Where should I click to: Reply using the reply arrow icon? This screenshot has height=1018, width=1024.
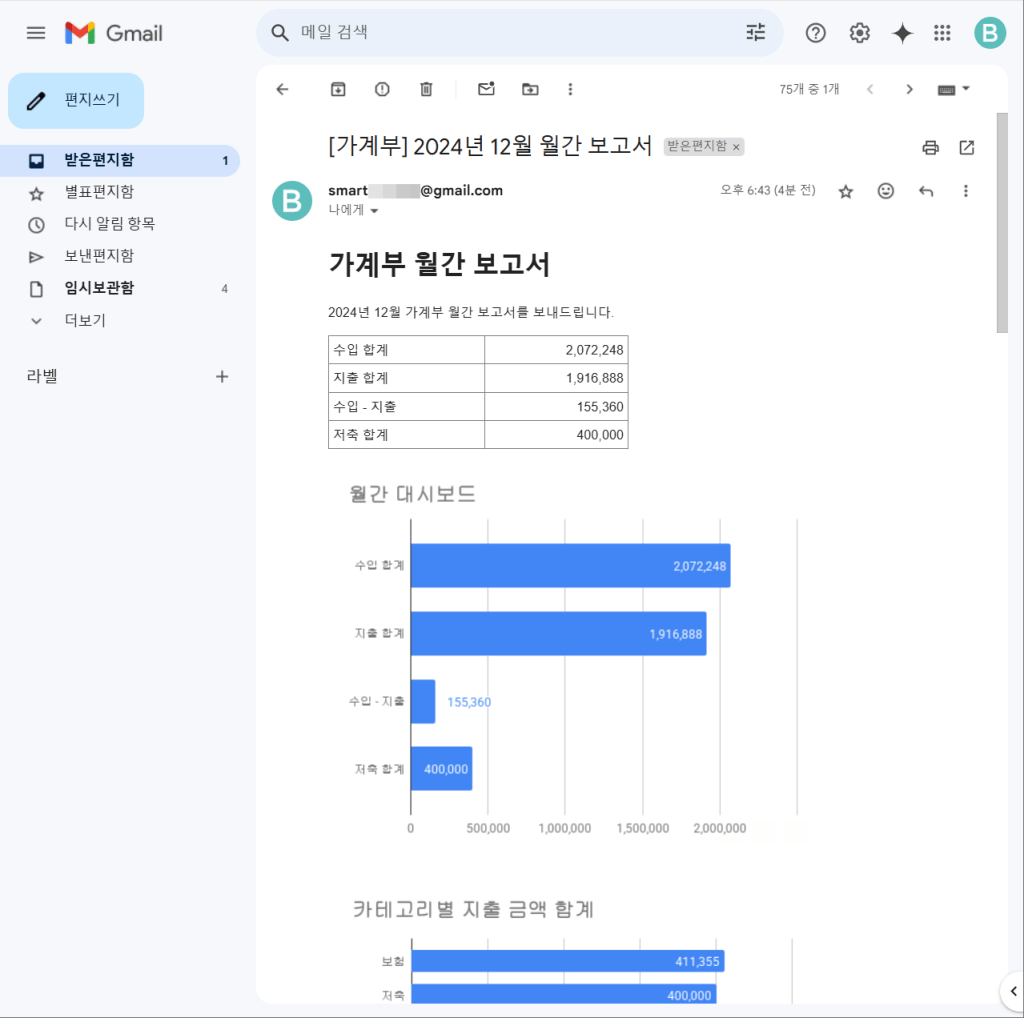coord(926,191)
